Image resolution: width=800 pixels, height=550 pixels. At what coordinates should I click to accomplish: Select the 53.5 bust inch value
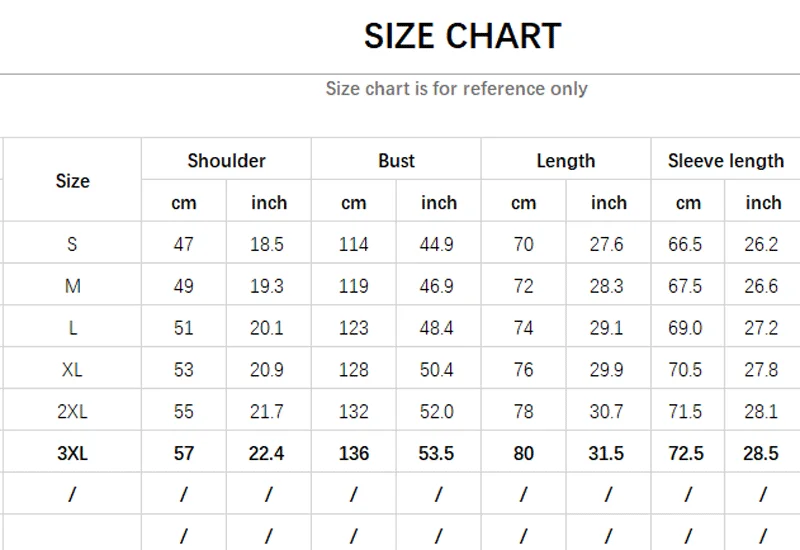coord(438,454)
